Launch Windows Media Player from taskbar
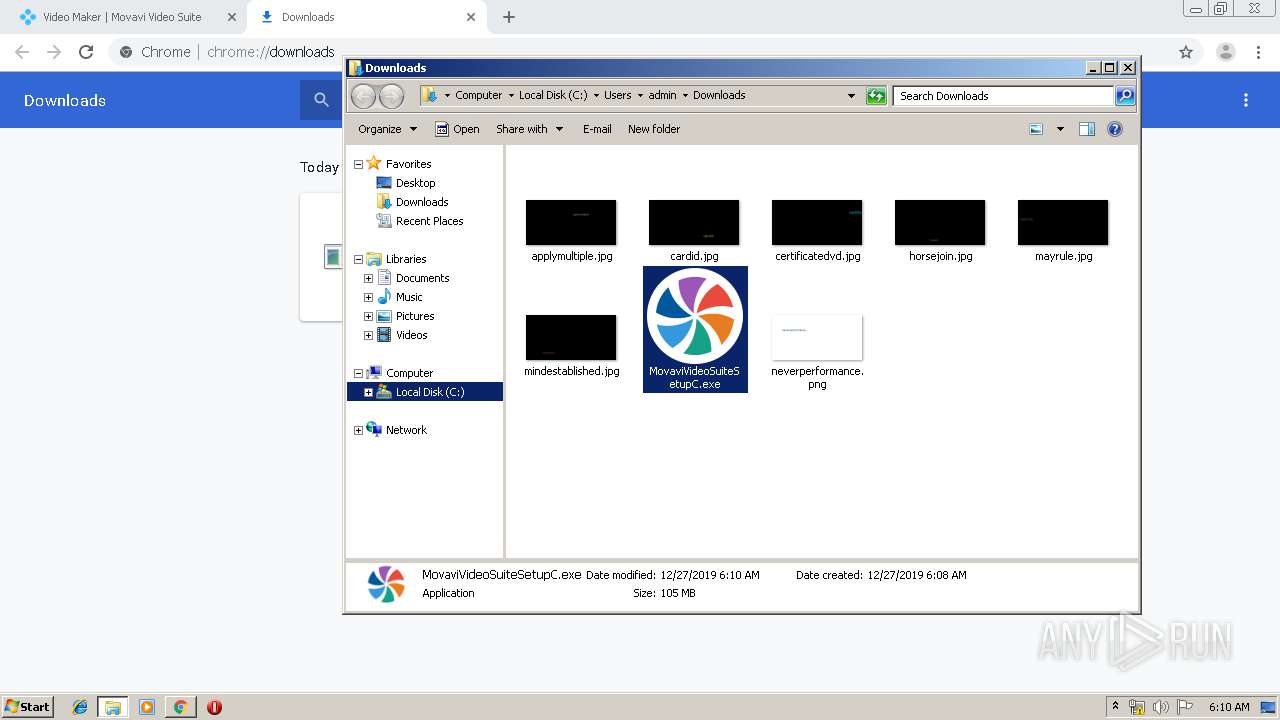 pos(147,707)
